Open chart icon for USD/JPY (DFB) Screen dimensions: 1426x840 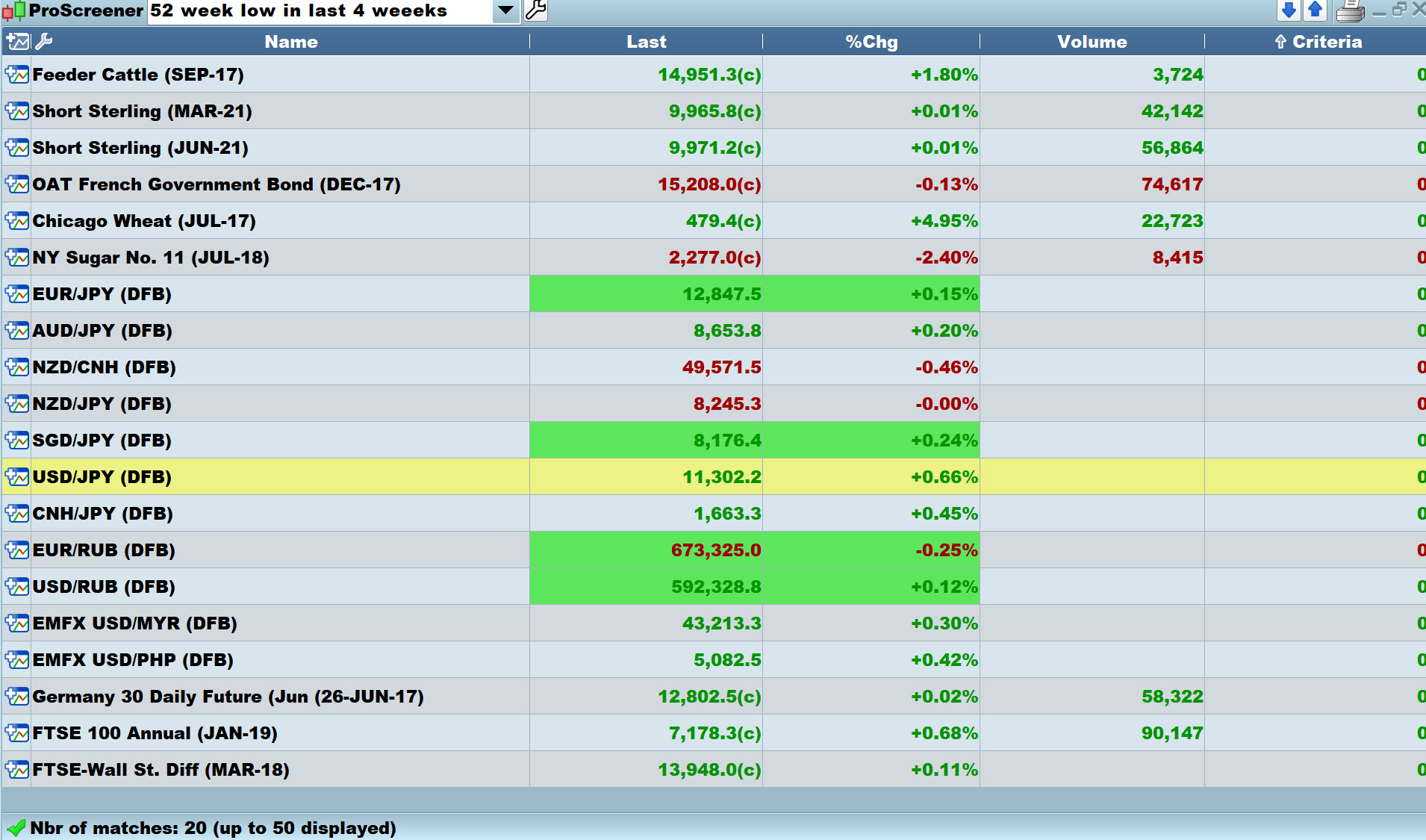[x=17, y=477]
